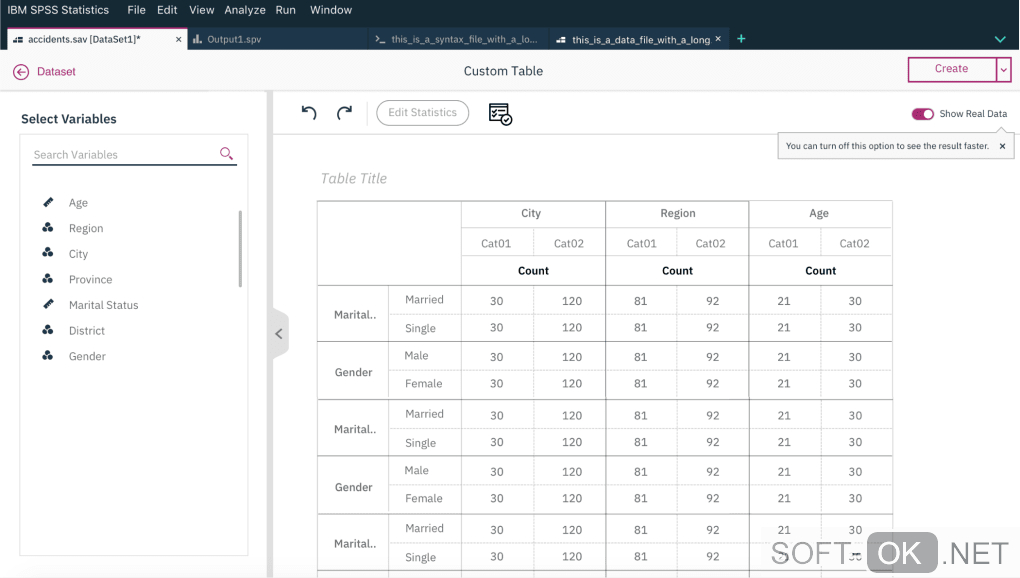Switch to the Output1.spv tab
Image resolution: width=1020 pixels, height=578 pixels.
coord(278,39)
